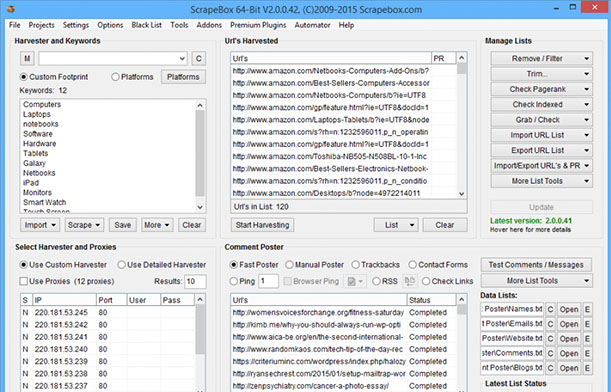This screenshot has height=392, width=611.
Task: Open the Premium Plugins menu
Action: coord(258,25)
